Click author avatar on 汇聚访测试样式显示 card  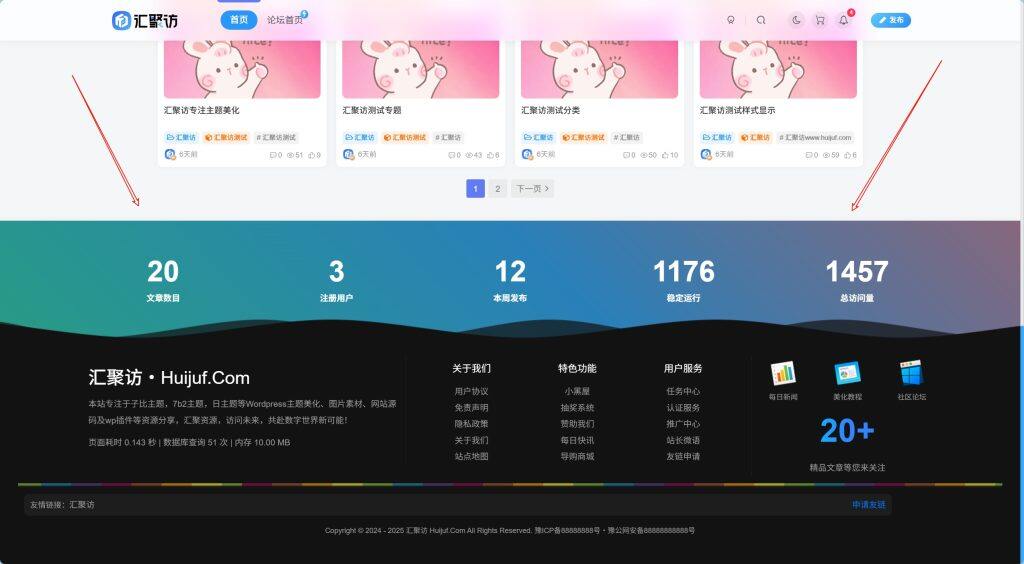[x=706, y=155]
